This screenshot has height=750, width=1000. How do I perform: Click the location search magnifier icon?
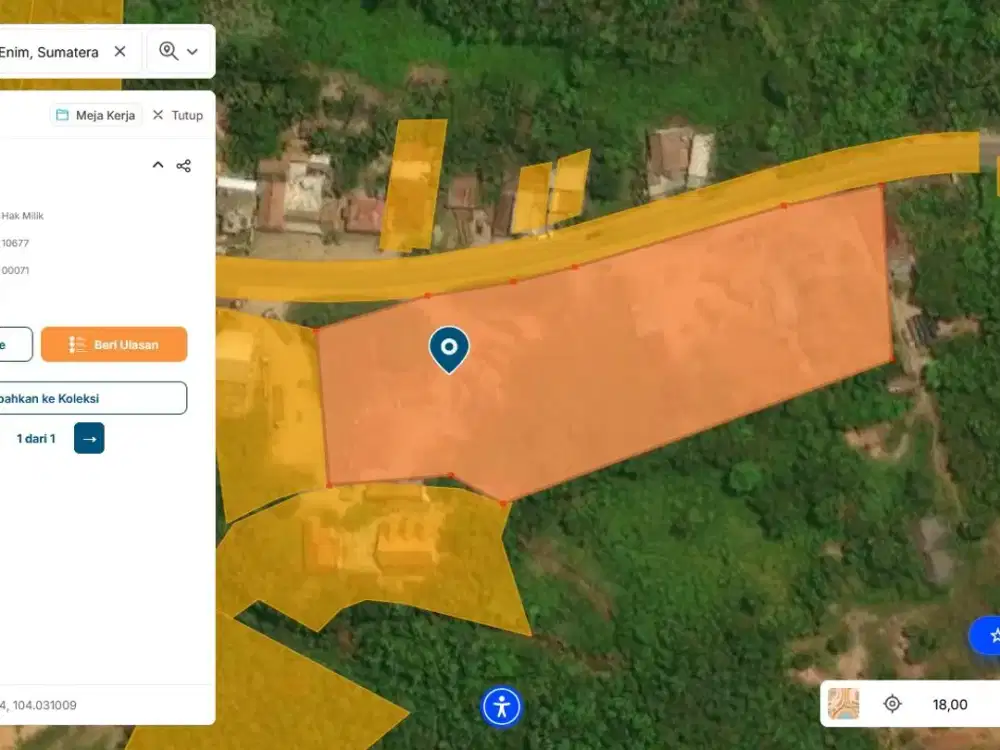[x=168, y=51]
